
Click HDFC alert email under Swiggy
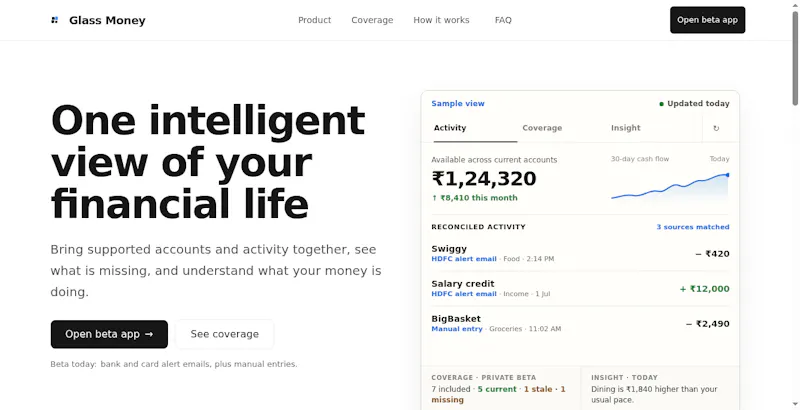click(464, 259)
